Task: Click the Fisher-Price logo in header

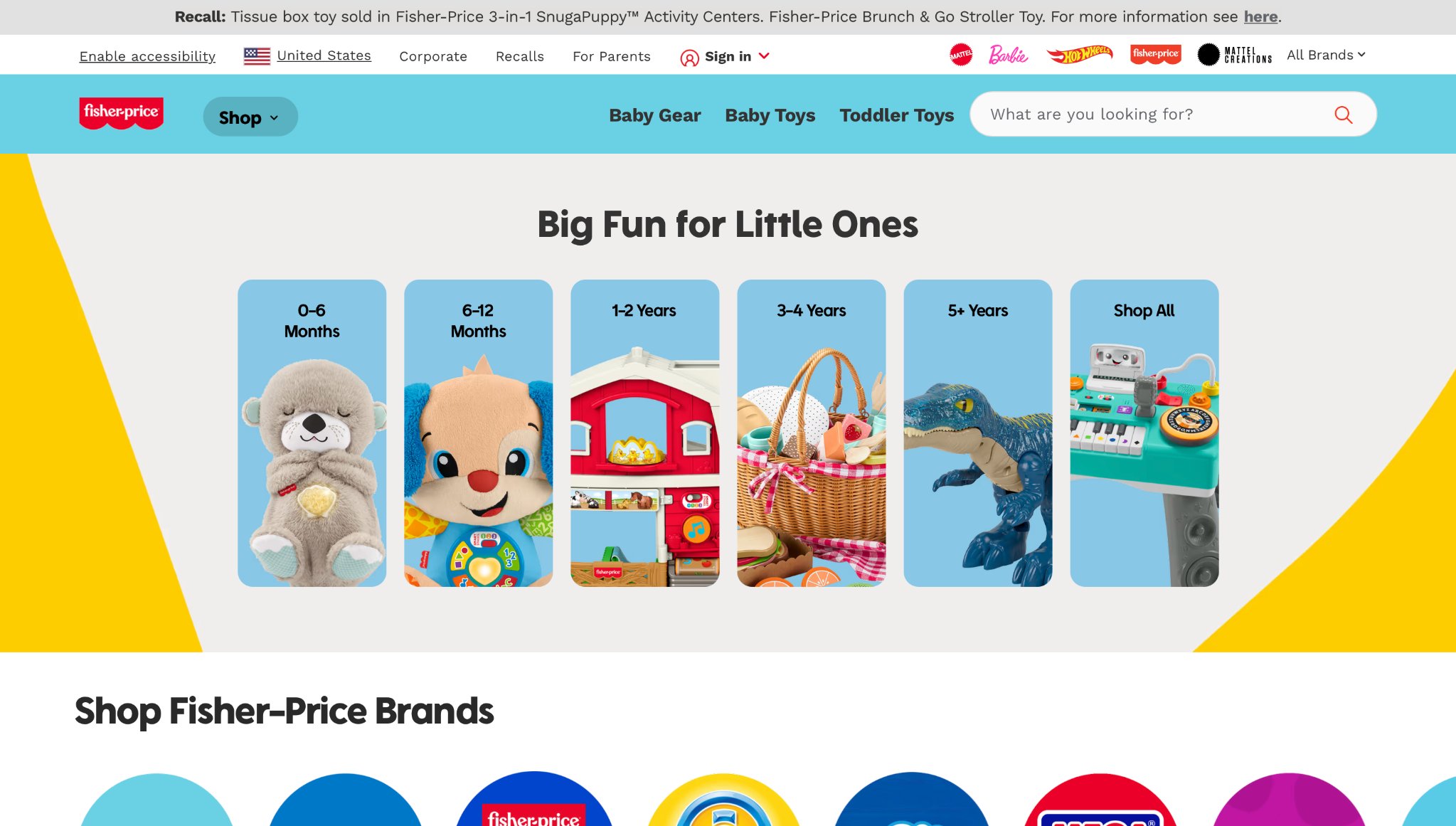Action: [x=121, y=114]
